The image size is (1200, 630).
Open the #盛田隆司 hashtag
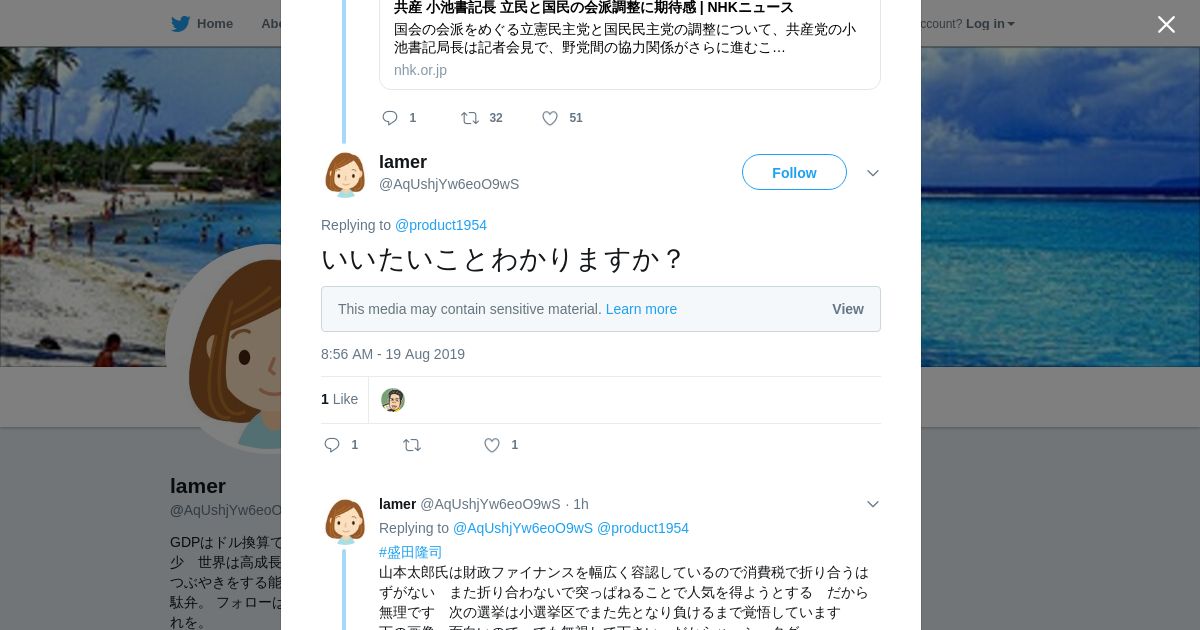coord(410,552)
